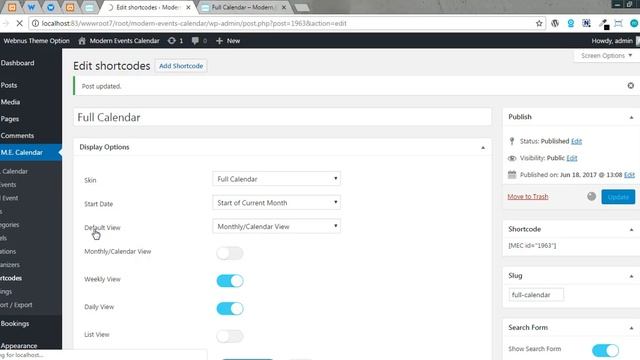Edit the Visibility link
The height and width of the screenshot is (360, 640).
[x=572, y=158]
